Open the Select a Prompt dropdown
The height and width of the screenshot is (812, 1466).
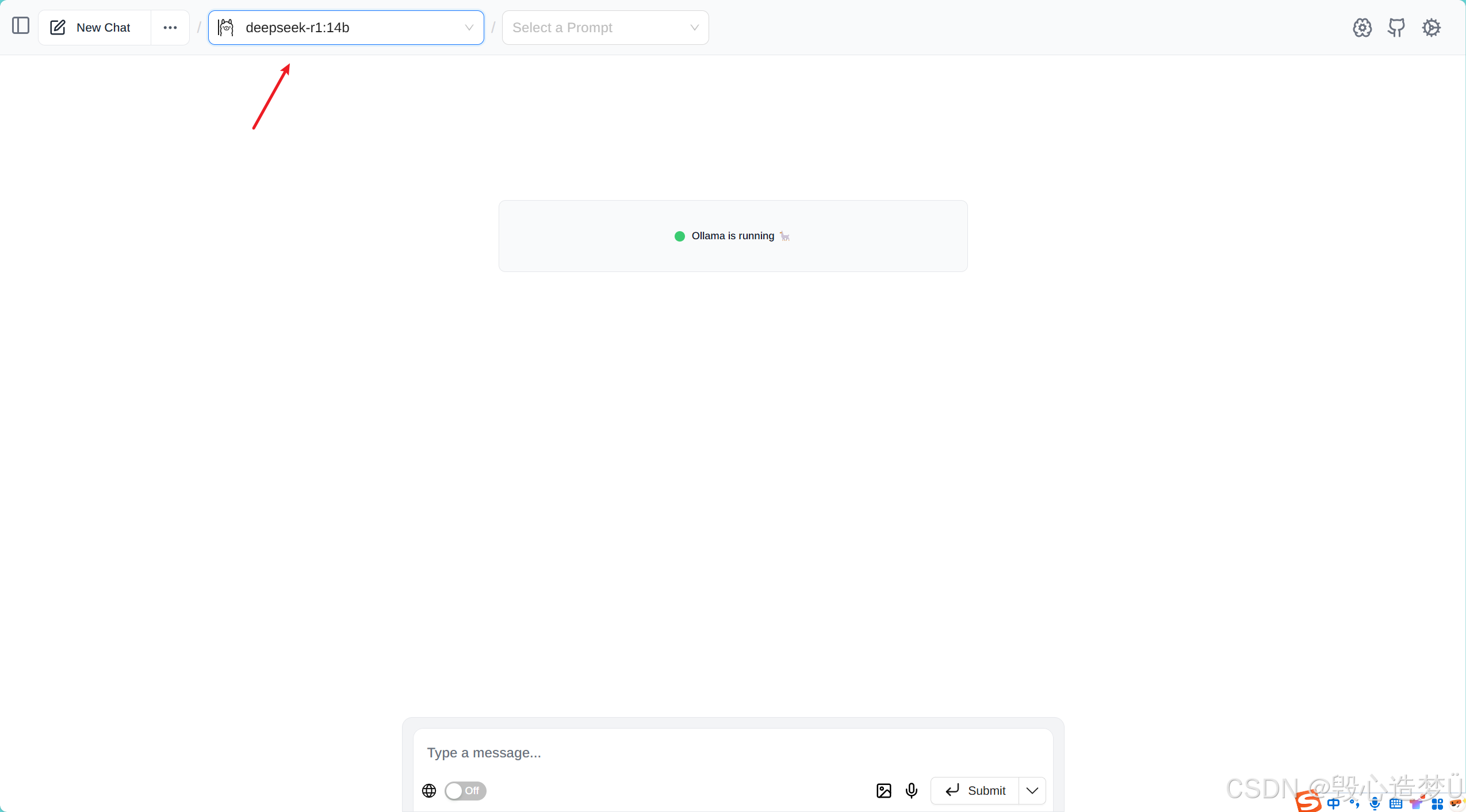tap(605, 28)
